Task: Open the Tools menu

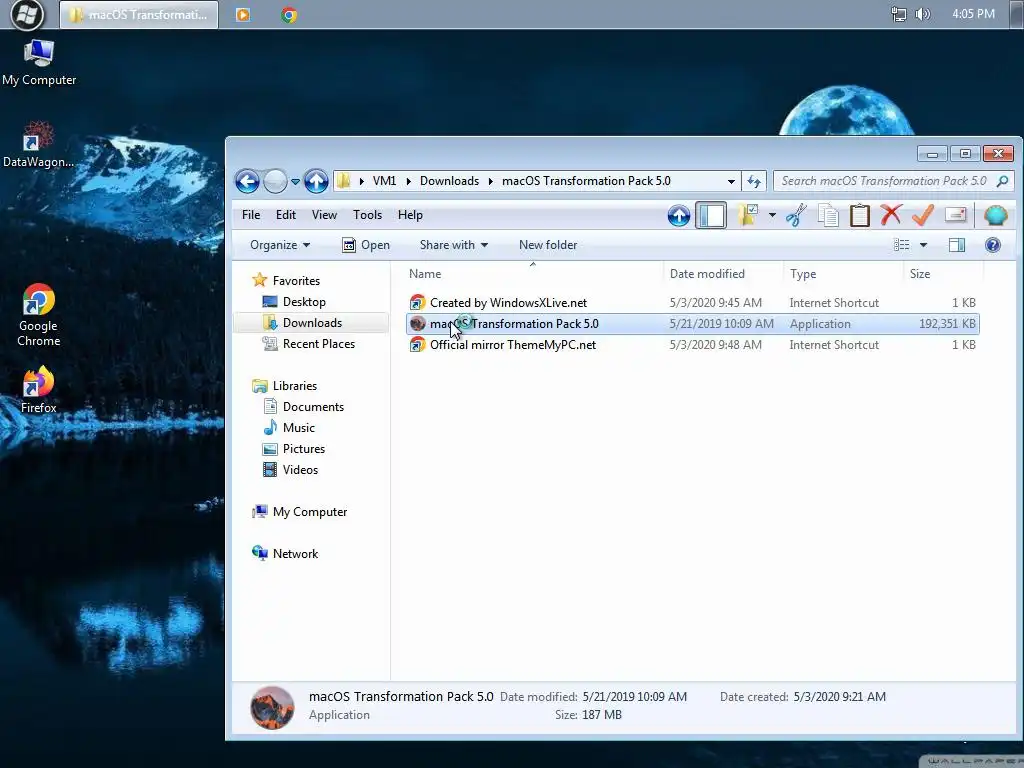Action: pyautogui.click(x=367, y=215)
